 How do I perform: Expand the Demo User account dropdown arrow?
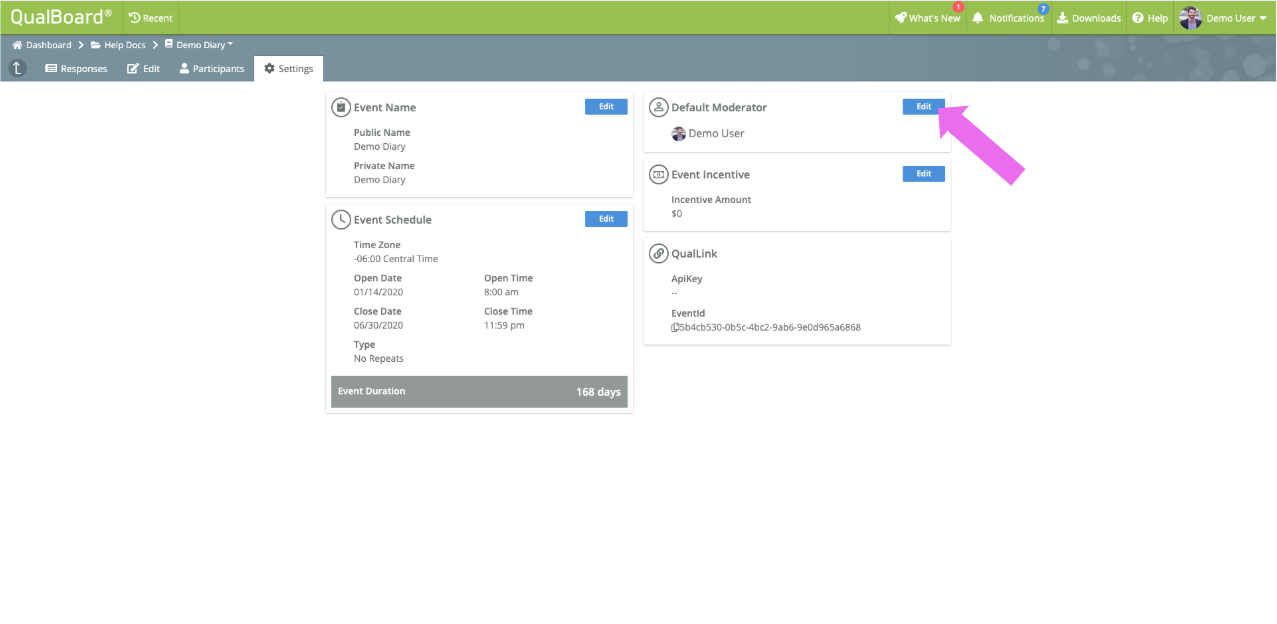tap(1263, 18)
